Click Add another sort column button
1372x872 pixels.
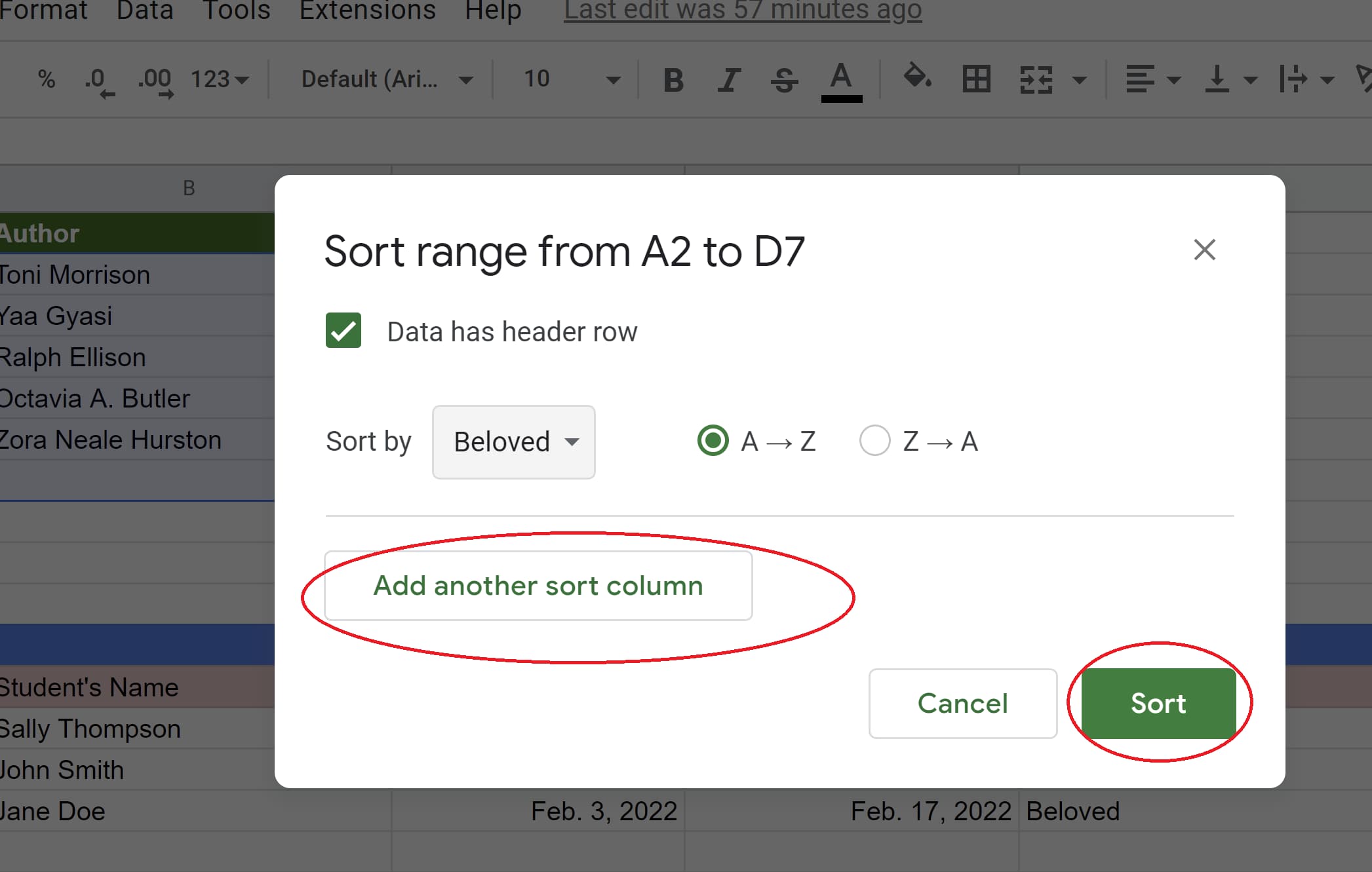(539, 585)
